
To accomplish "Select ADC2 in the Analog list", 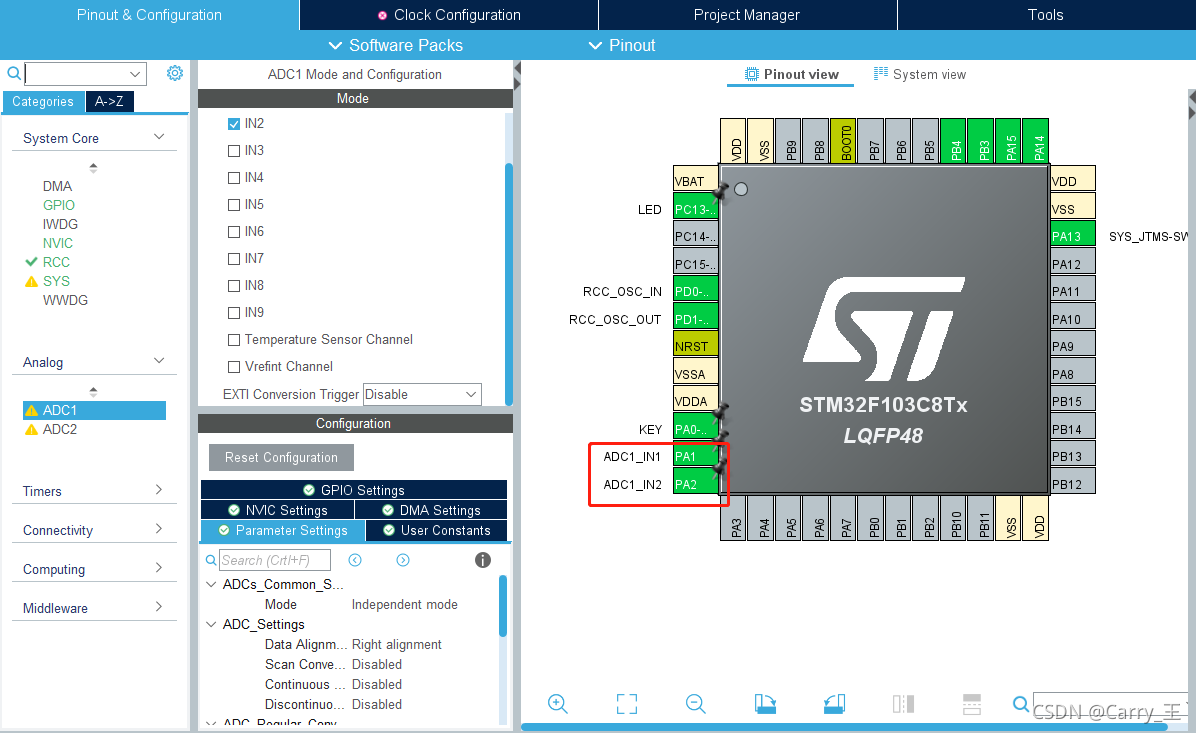I will click(x=59, y=429).
